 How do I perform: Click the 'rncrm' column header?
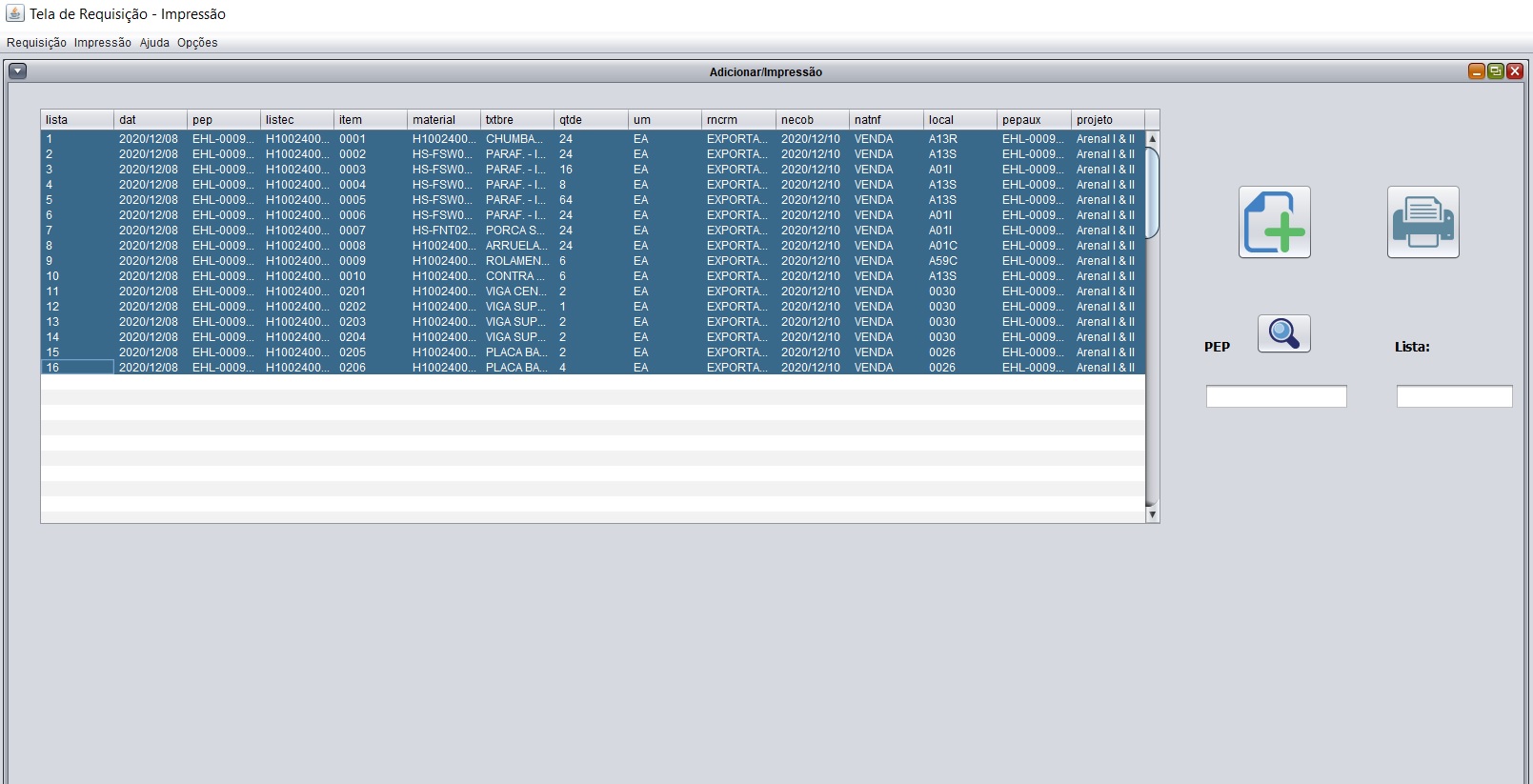click(738, 120)
